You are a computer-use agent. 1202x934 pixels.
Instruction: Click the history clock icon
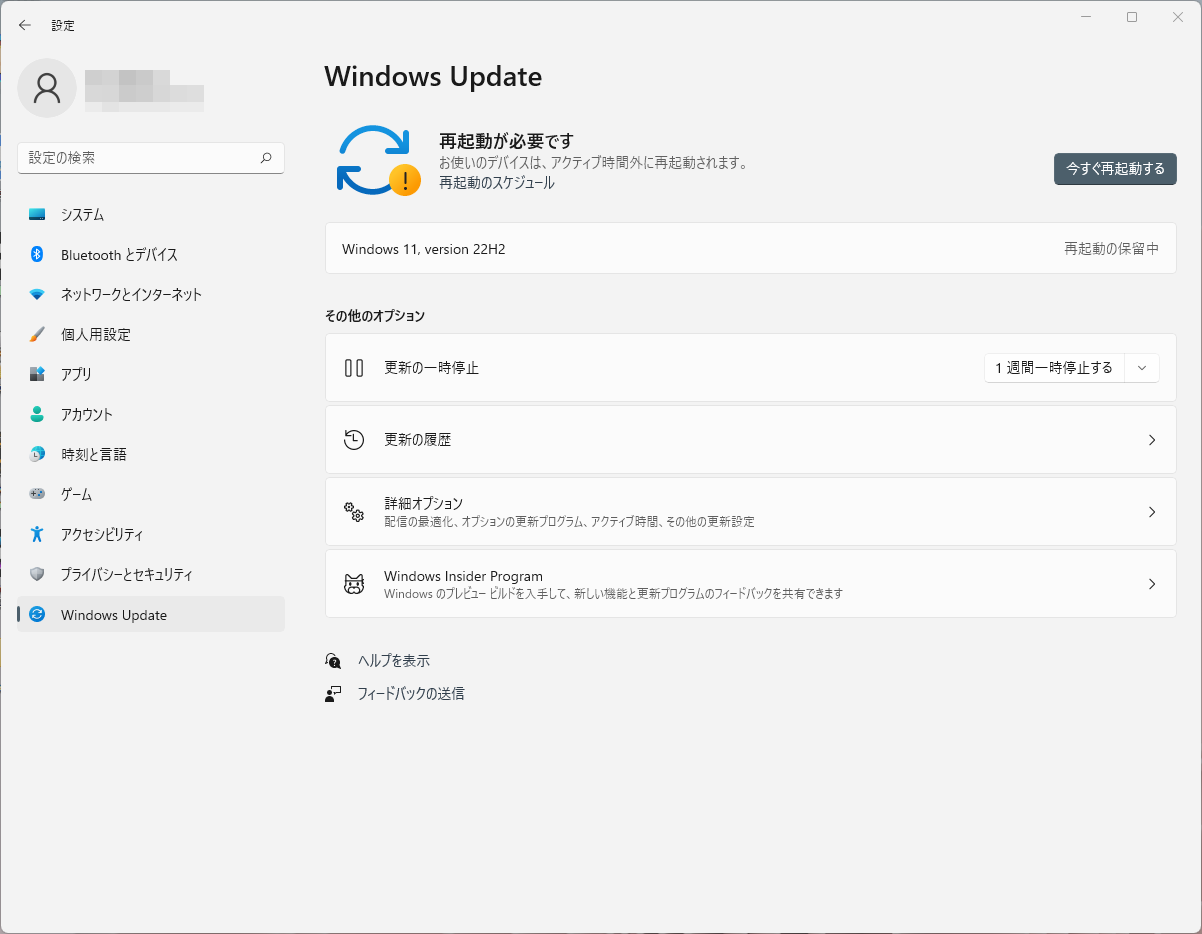pyautogui.click(x=354, y=440)
